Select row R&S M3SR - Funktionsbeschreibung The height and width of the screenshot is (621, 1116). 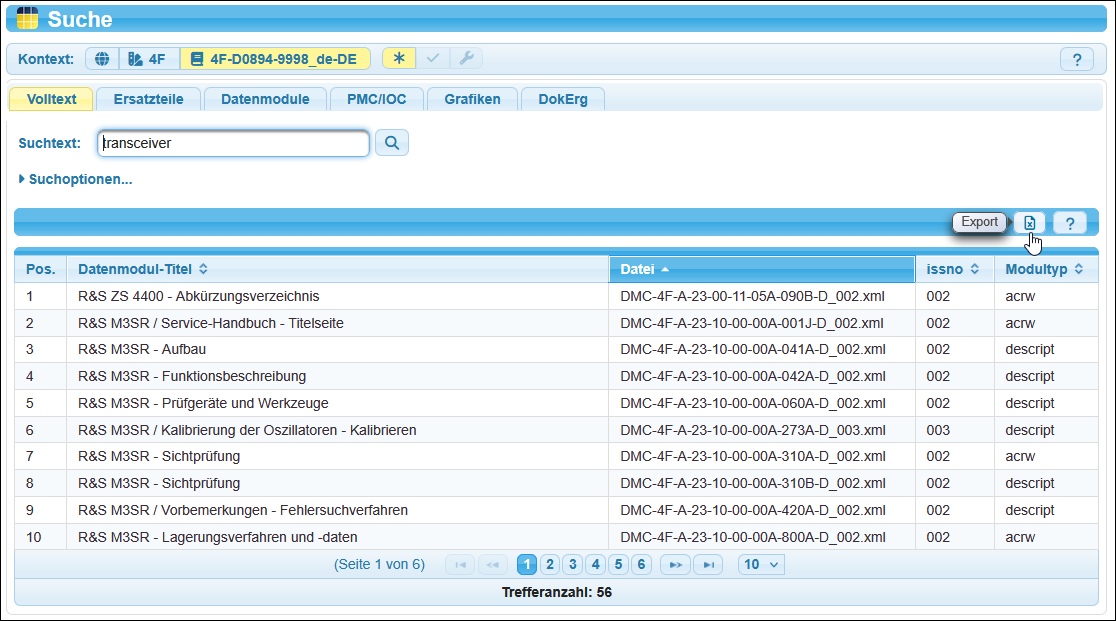[x=556, y=376]
